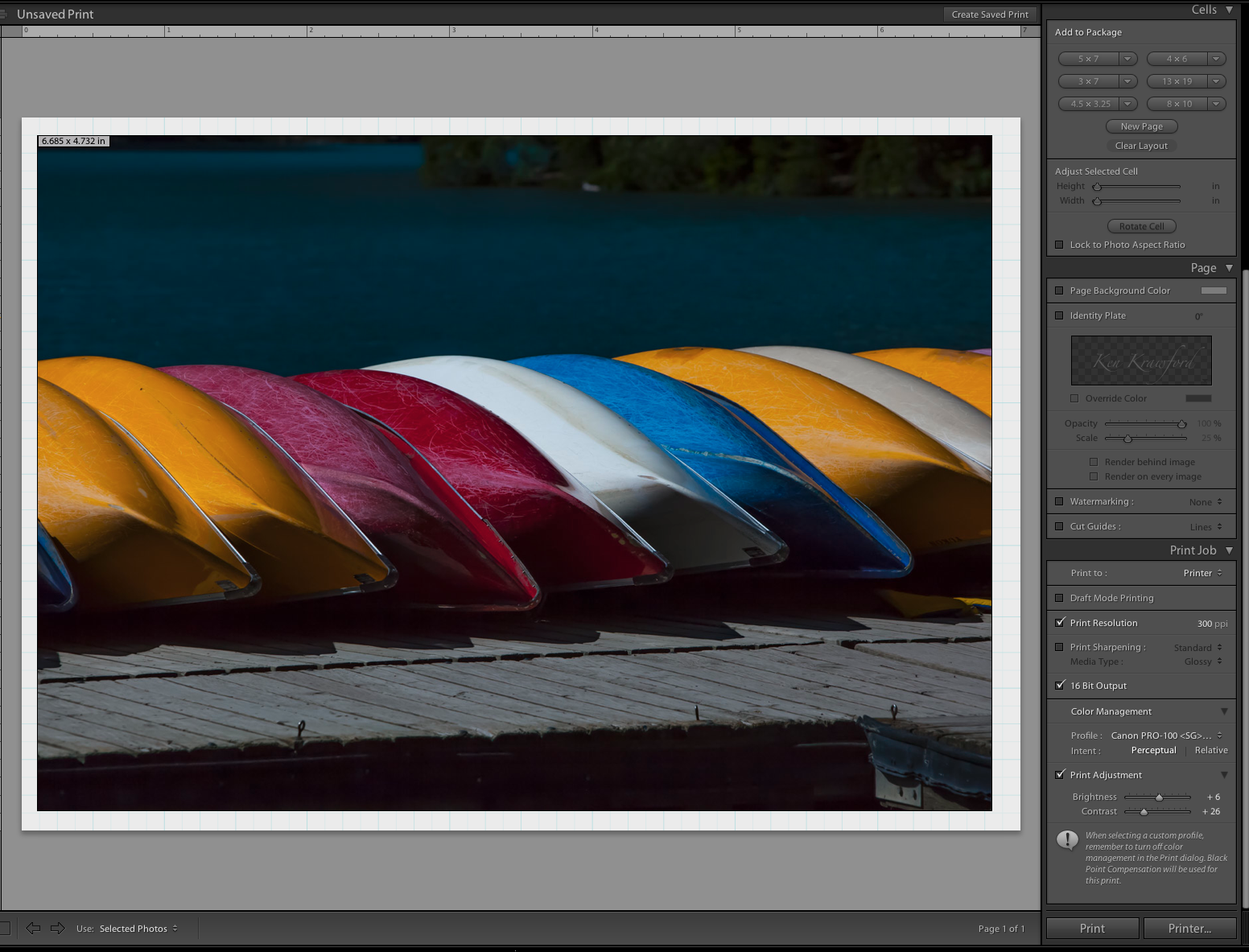This screenshot has height=952, width=1249.
Task: Click the Identity Plate preview
Action: [x=1140, y=360]
